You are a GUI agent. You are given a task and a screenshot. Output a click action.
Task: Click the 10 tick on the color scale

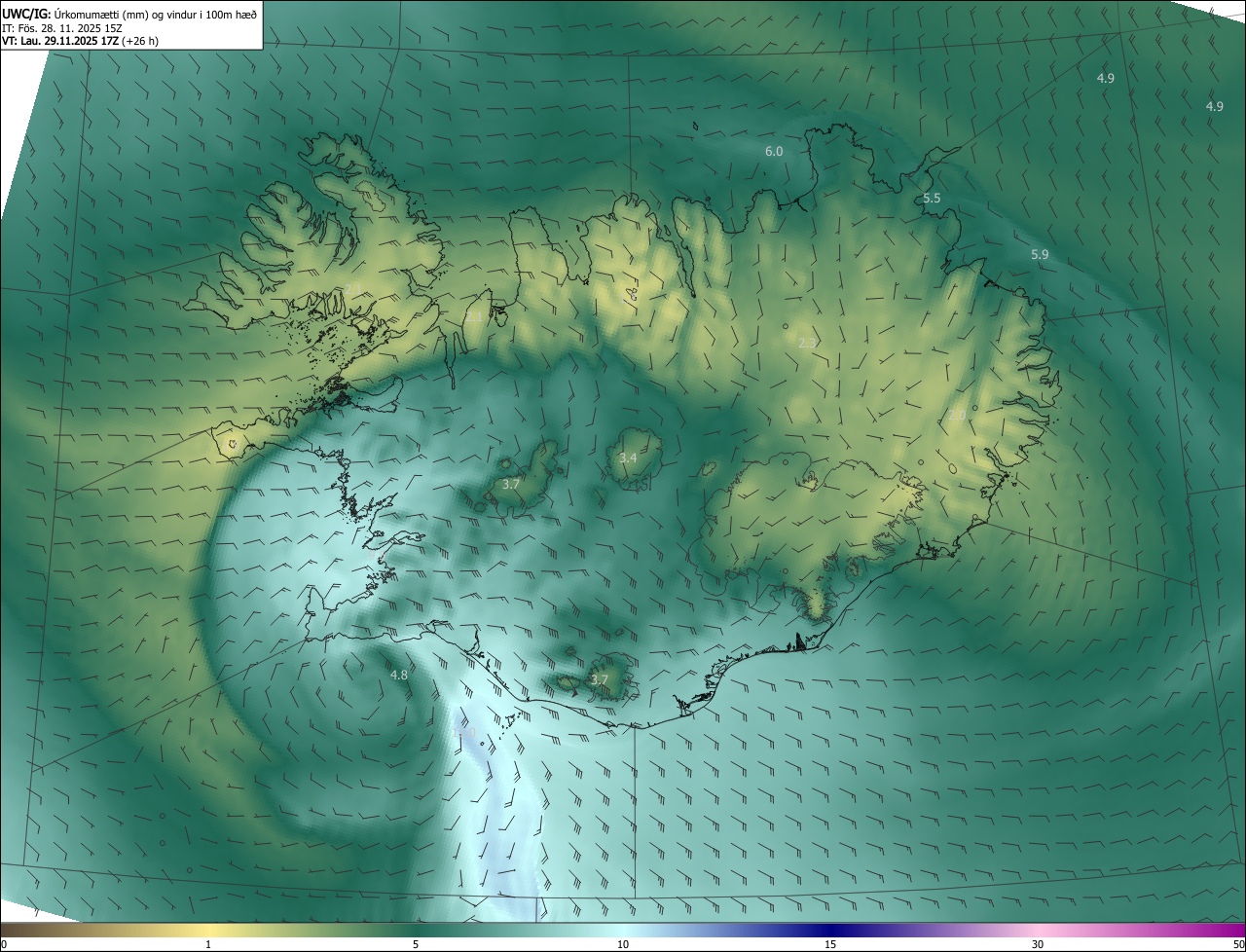coord(623,944)
